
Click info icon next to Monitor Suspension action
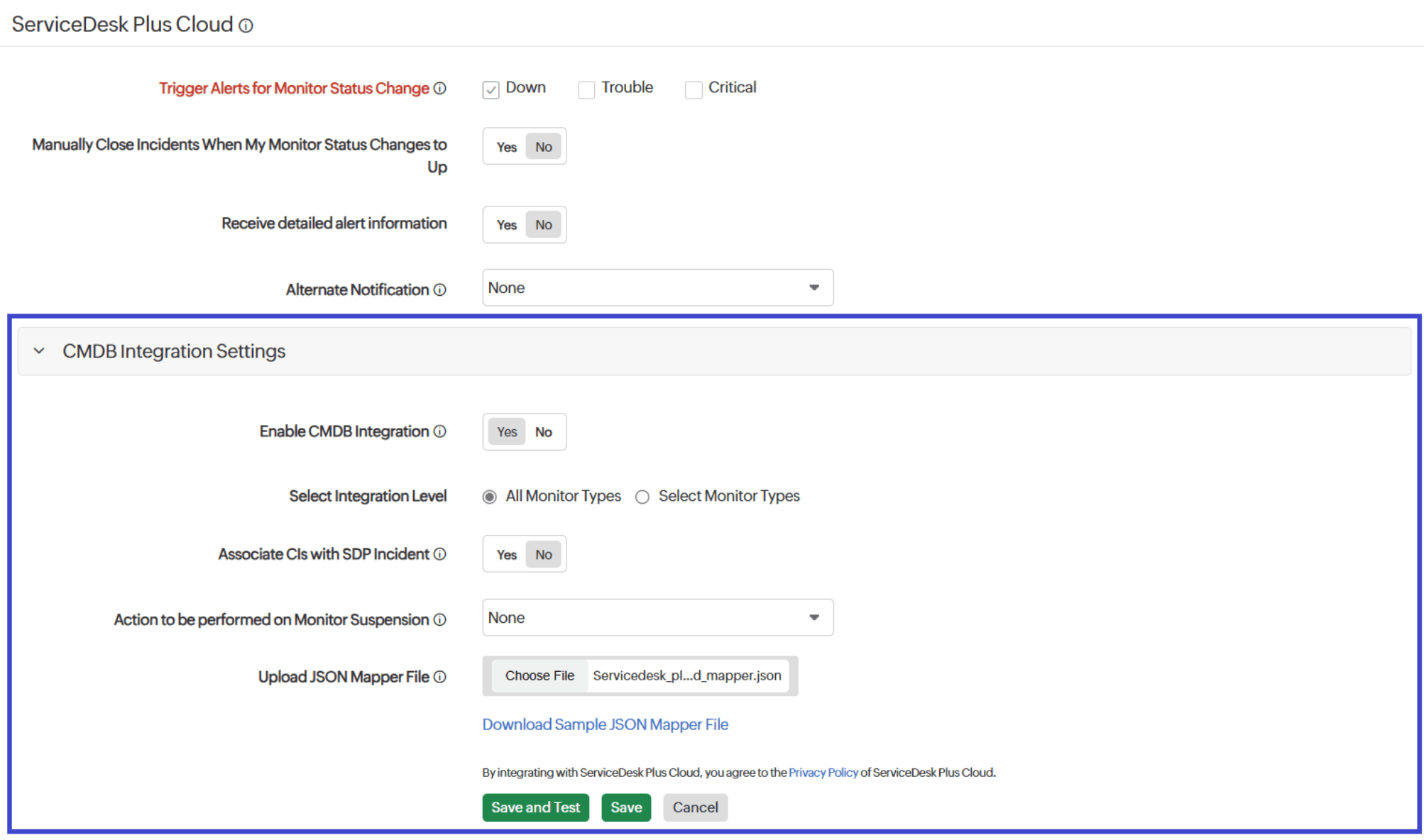point(440,619)
